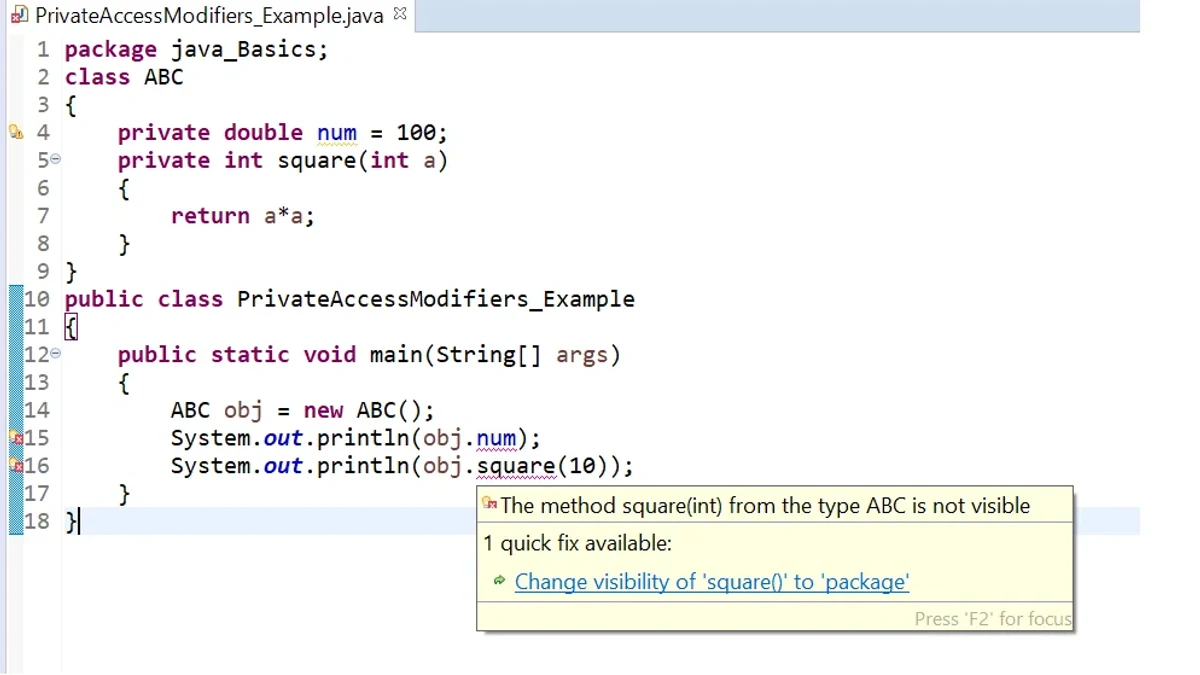The height and width of the screenshot is (675, 1200).
Task: Click the error marker on line 16
Action: tap(15, 465)
